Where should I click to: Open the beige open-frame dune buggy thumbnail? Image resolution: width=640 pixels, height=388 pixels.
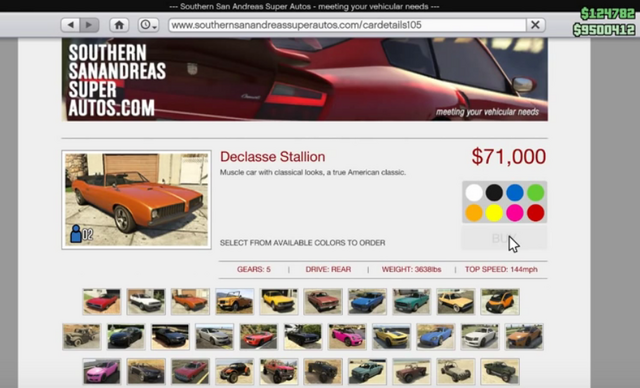coord(456,372)
